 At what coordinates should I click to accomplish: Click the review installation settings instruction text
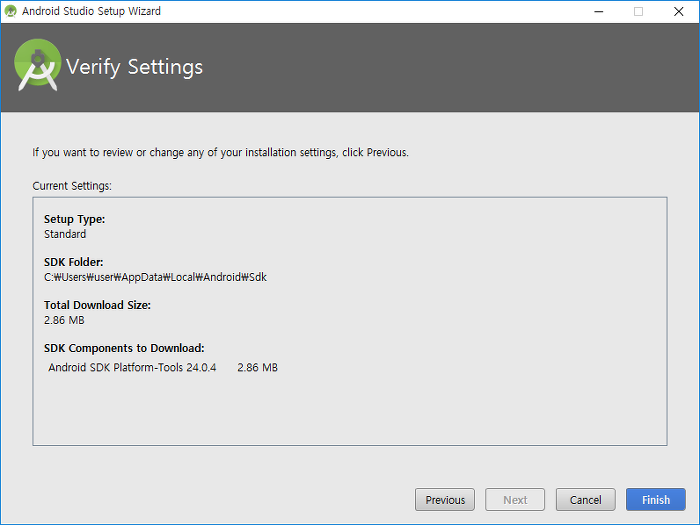[x=221, y=152]
